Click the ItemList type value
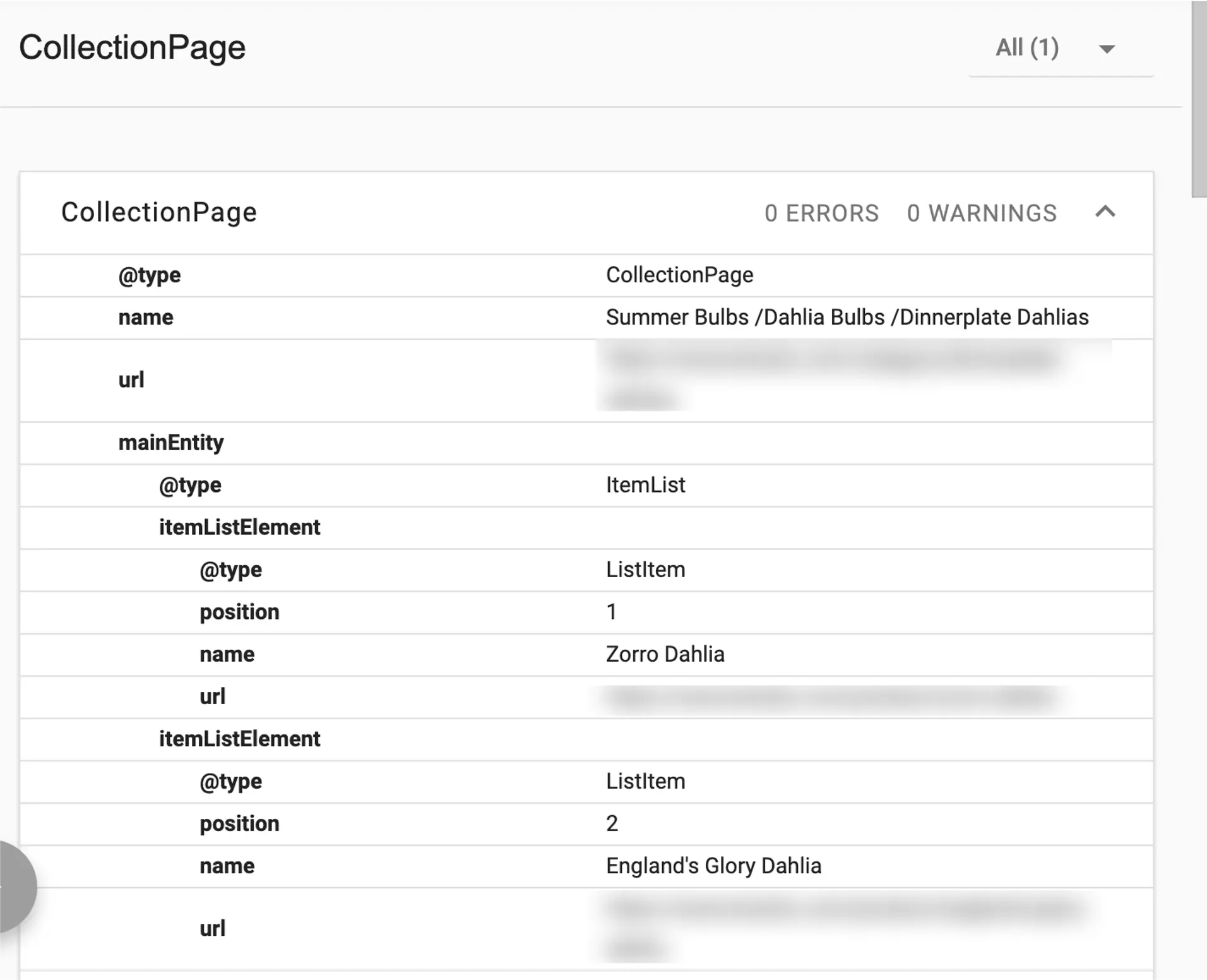Viewport: 1207px width, 980px height. (x=645, y=485)
